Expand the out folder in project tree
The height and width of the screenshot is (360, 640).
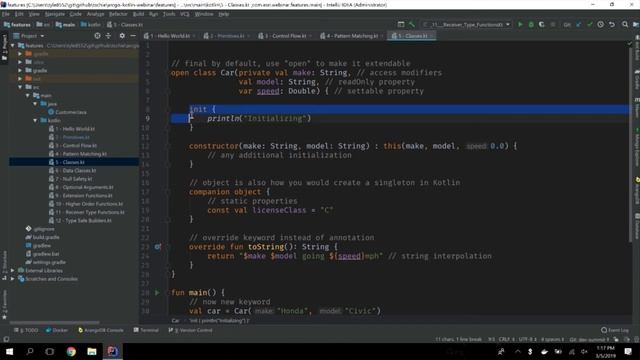click(x=20, y=78)
